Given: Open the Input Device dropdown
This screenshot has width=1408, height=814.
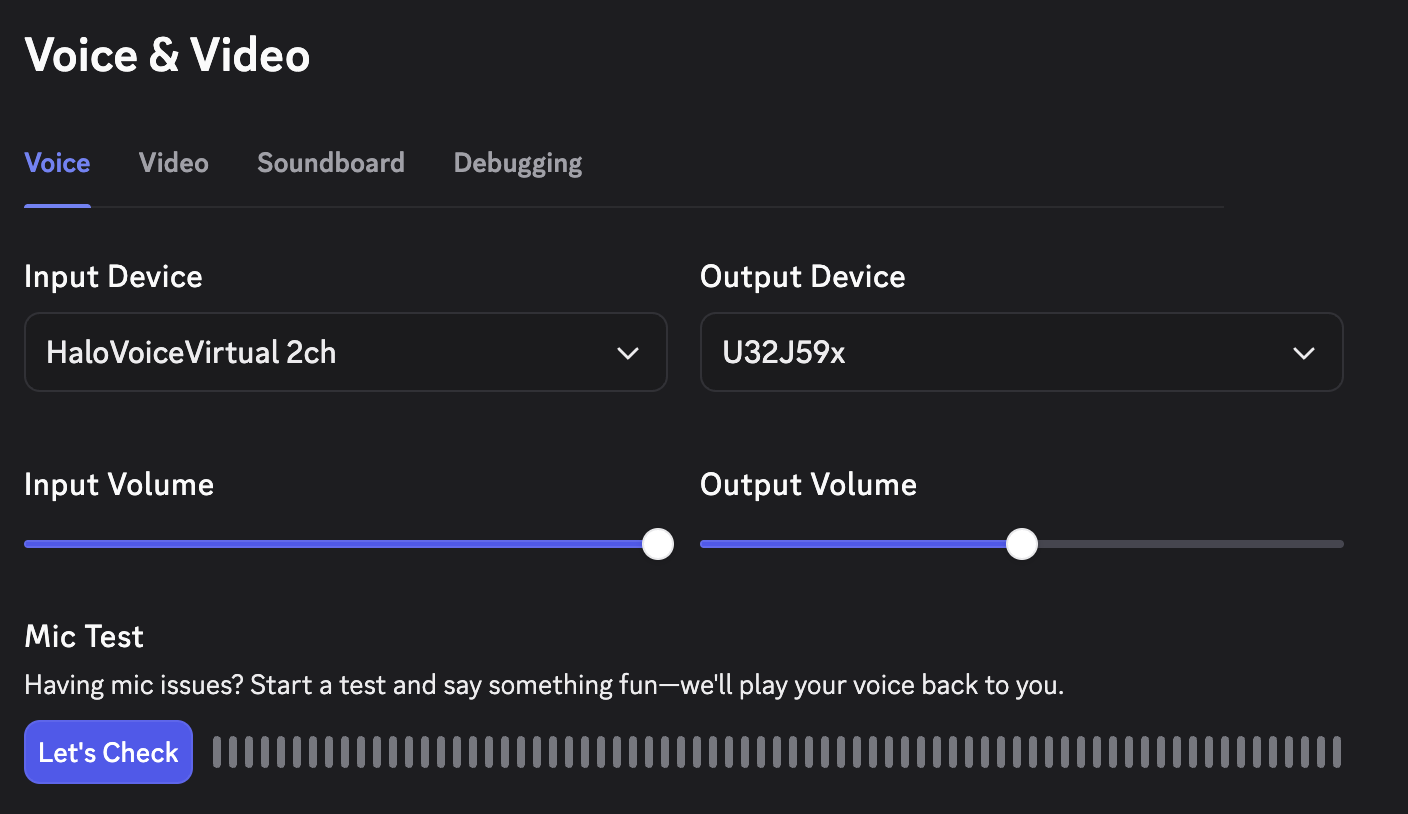Looking at the screenshot, I should [345, 352].
